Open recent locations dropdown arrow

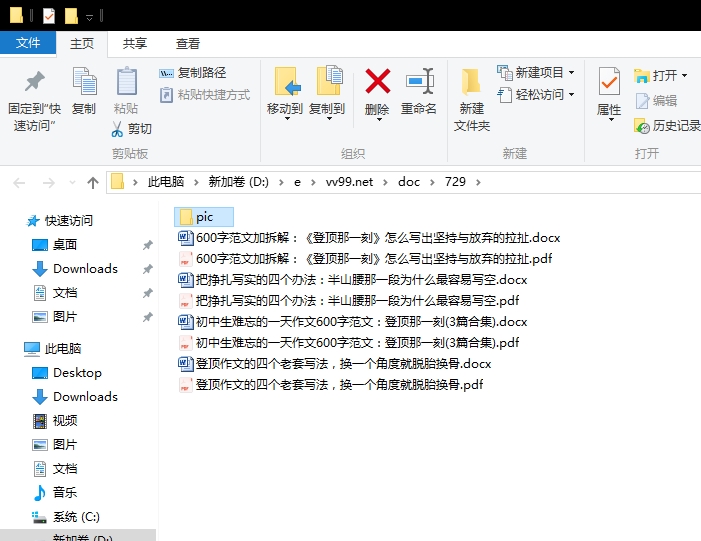[72, 183]
